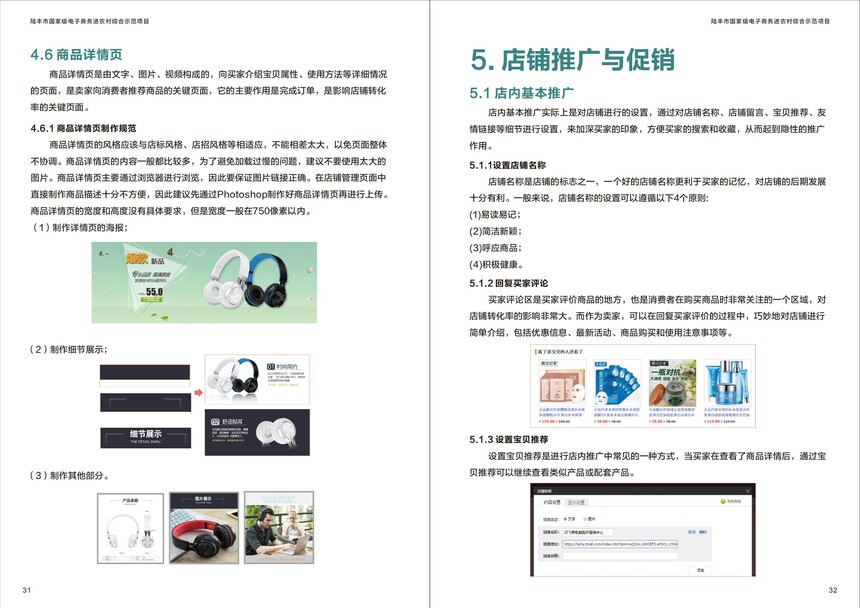Click the ¥159.00 product title link
860x608 pixels.
[x=562, y=412]
